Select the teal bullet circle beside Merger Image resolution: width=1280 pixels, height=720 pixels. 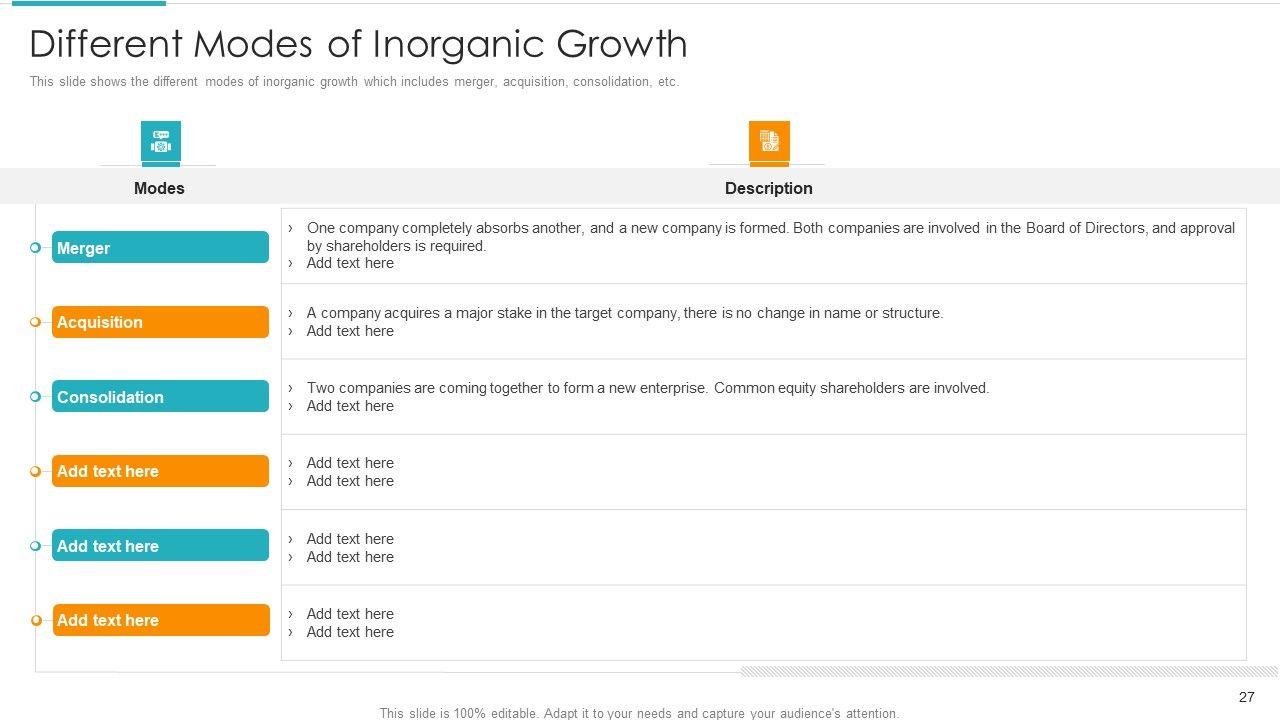point(35,247)
